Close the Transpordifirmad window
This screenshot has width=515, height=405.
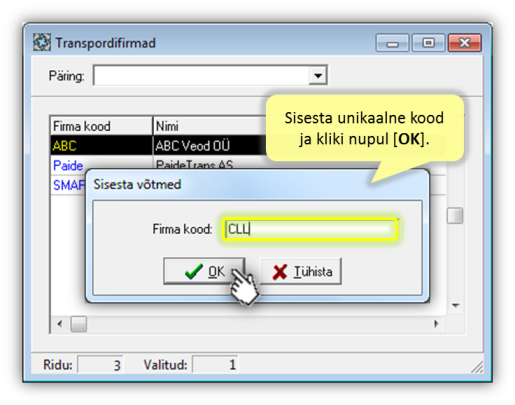(465, 43)
